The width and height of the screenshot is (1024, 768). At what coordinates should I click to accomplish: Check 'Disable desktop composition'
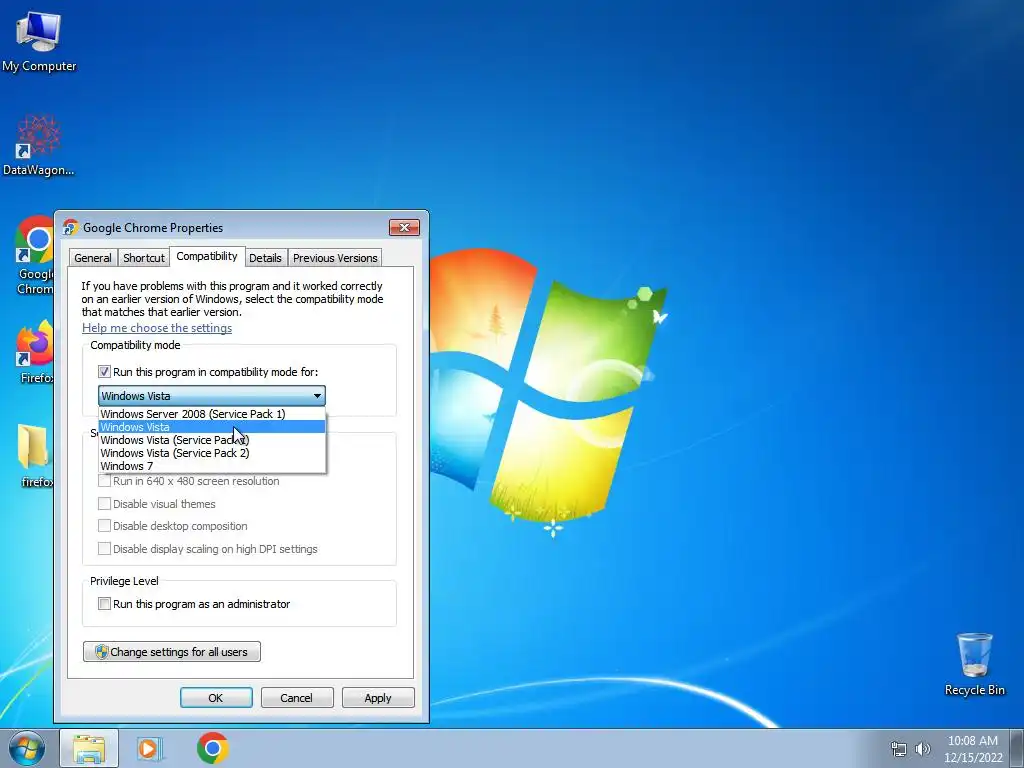(104, 526)
